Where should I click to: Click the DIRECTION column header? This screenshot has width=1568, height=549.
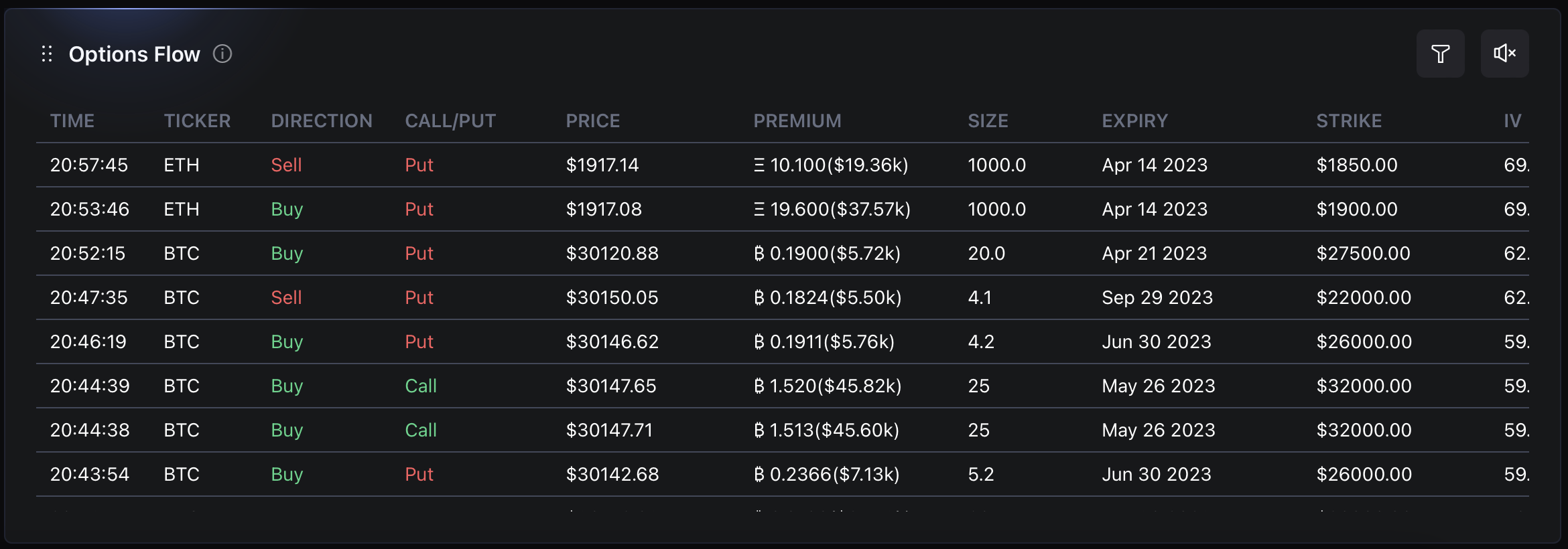coord(322,121)
